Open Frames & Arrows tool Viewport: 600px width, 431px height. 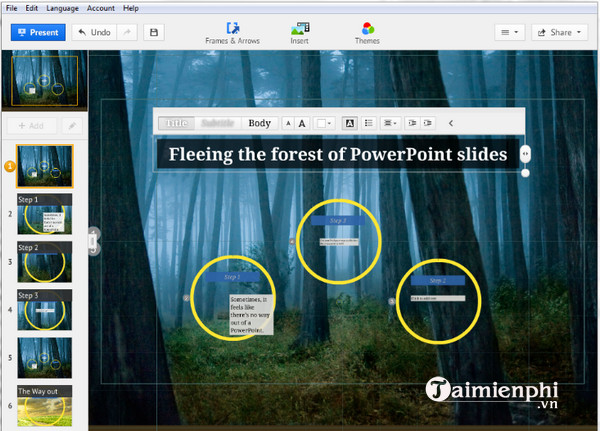(x=232, y=33)
